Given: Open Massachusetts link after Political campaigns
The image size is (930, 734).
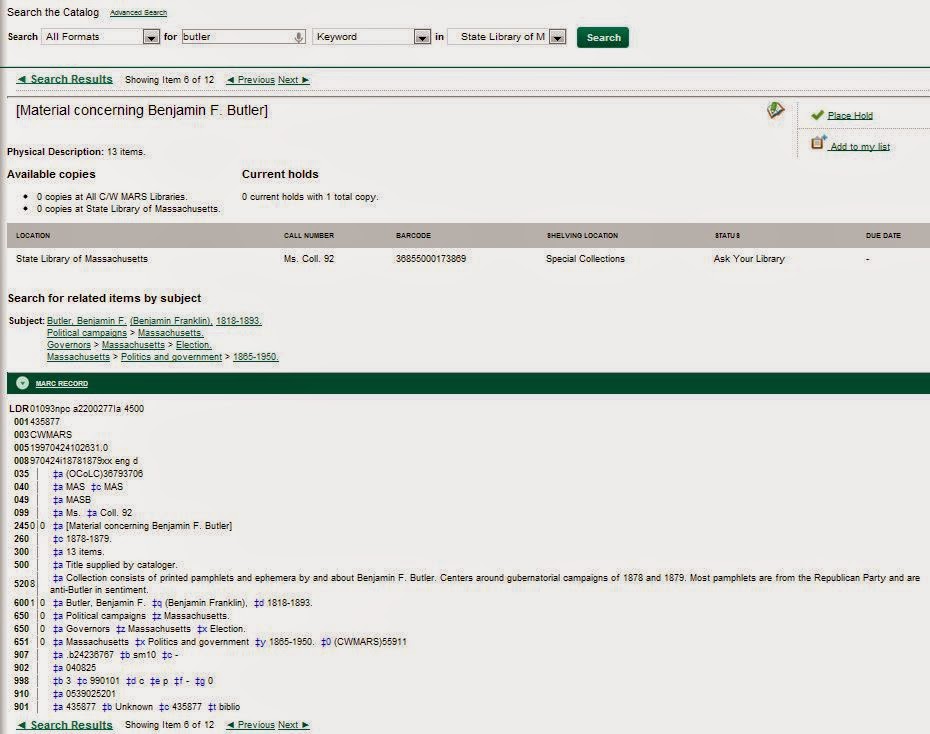Looking at the screenshot, I should [171, 333].
